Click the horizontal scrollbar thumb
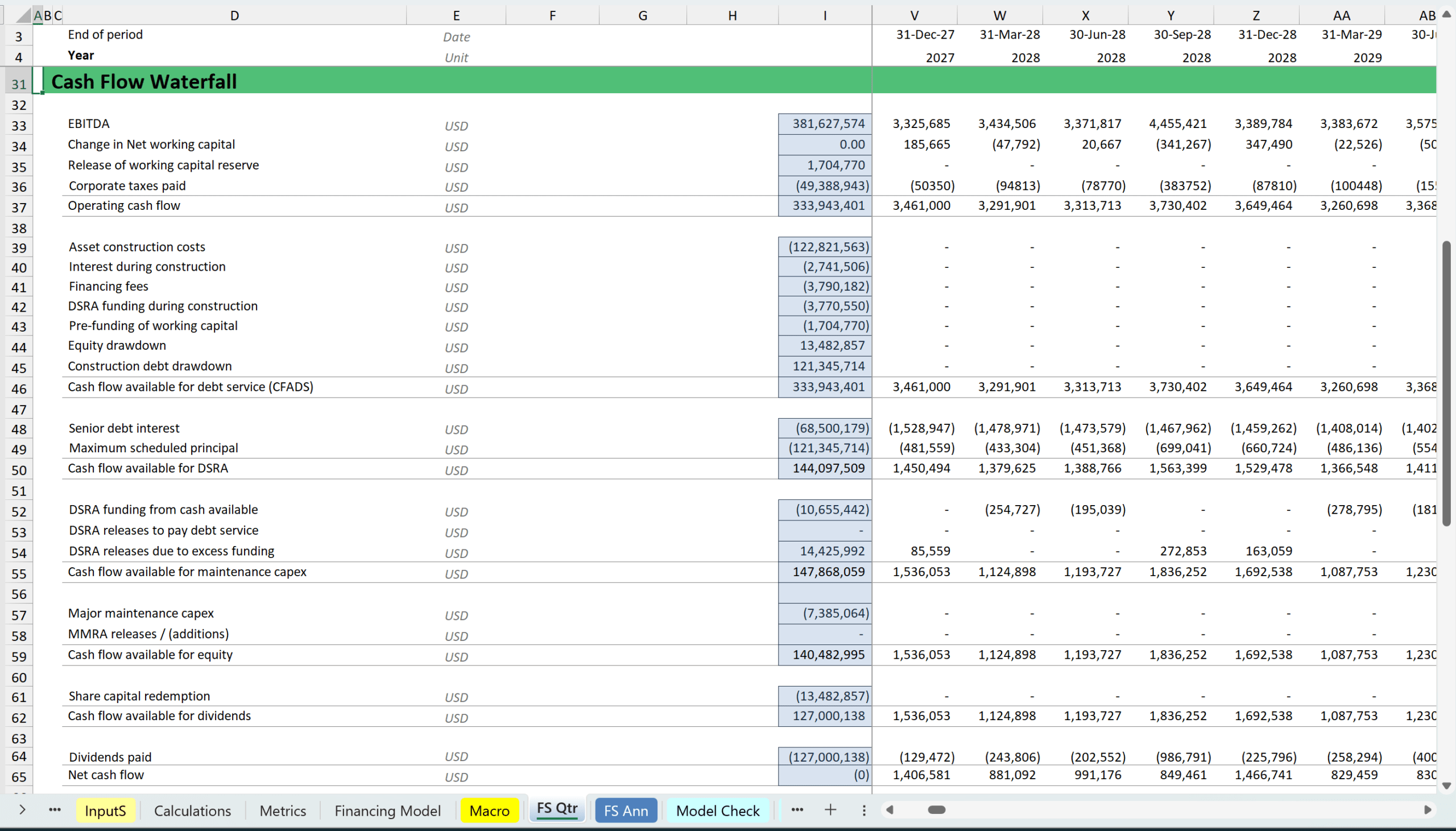This screenshot has width=1456, height=831. [936, 810]
